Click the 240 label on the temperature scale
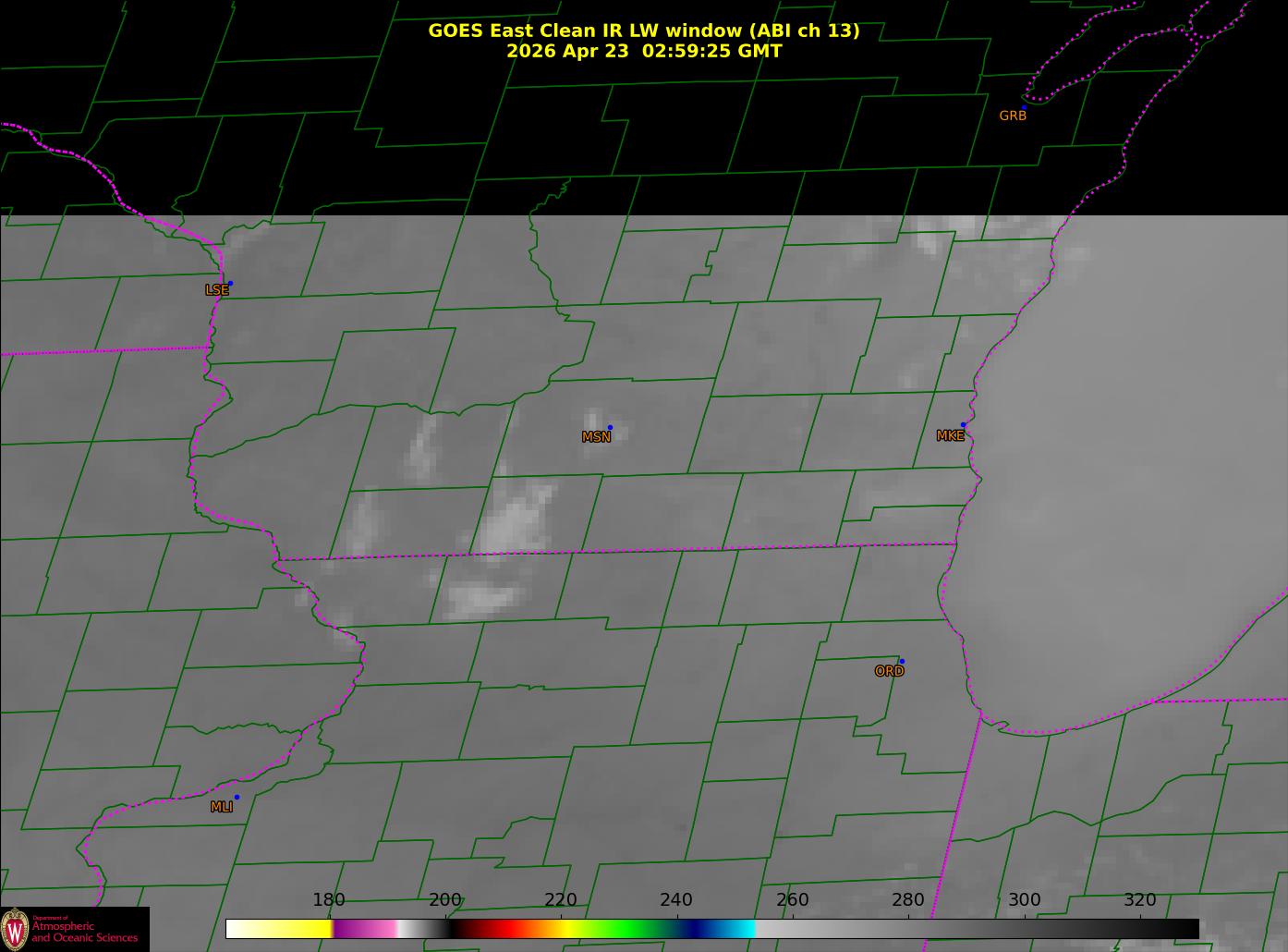Viewport: 1288px width, 952px height. click(x=676, y=900)
